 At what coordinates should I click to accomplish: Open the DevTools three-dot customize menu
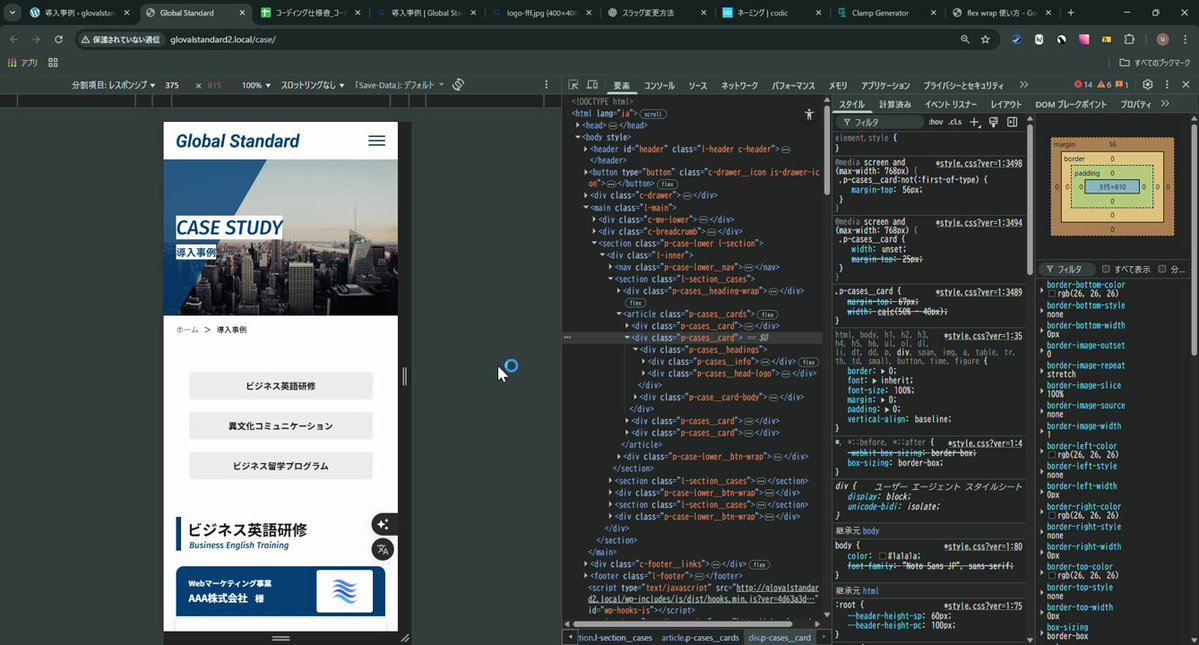(x=1167, y=85)
